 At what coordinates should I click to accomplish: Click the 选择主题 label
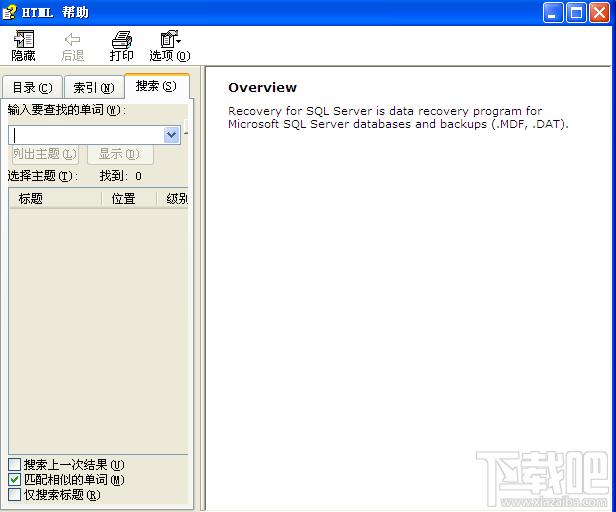(x=42, y=176)
